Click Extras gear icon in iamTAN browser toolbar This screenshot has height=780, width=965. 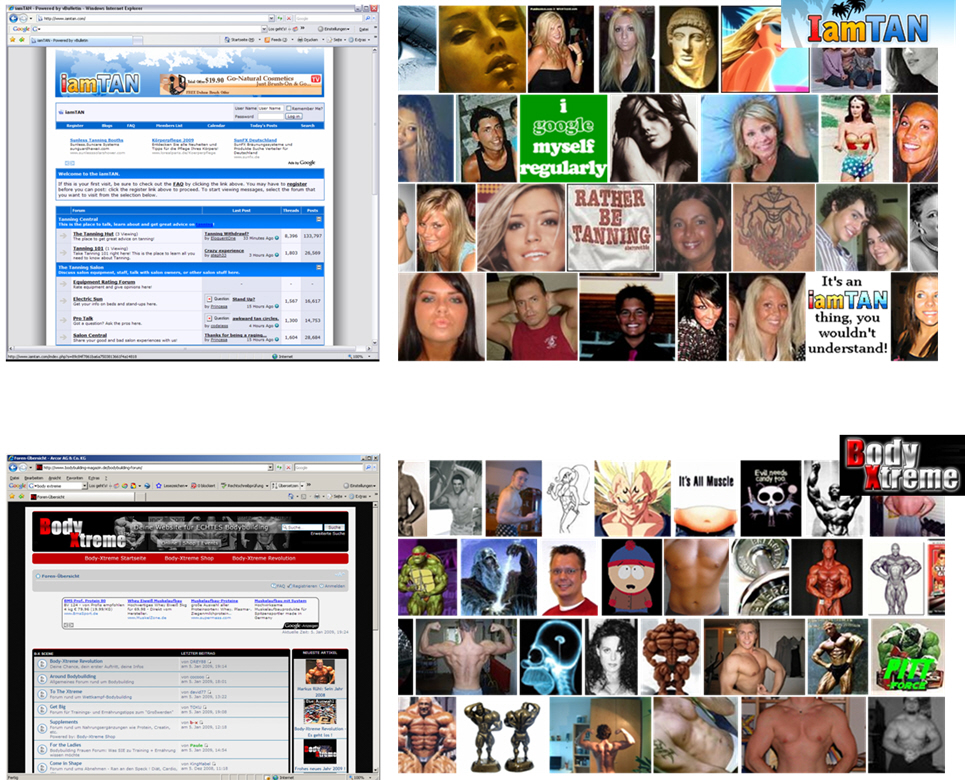click(x=351, y=39)
